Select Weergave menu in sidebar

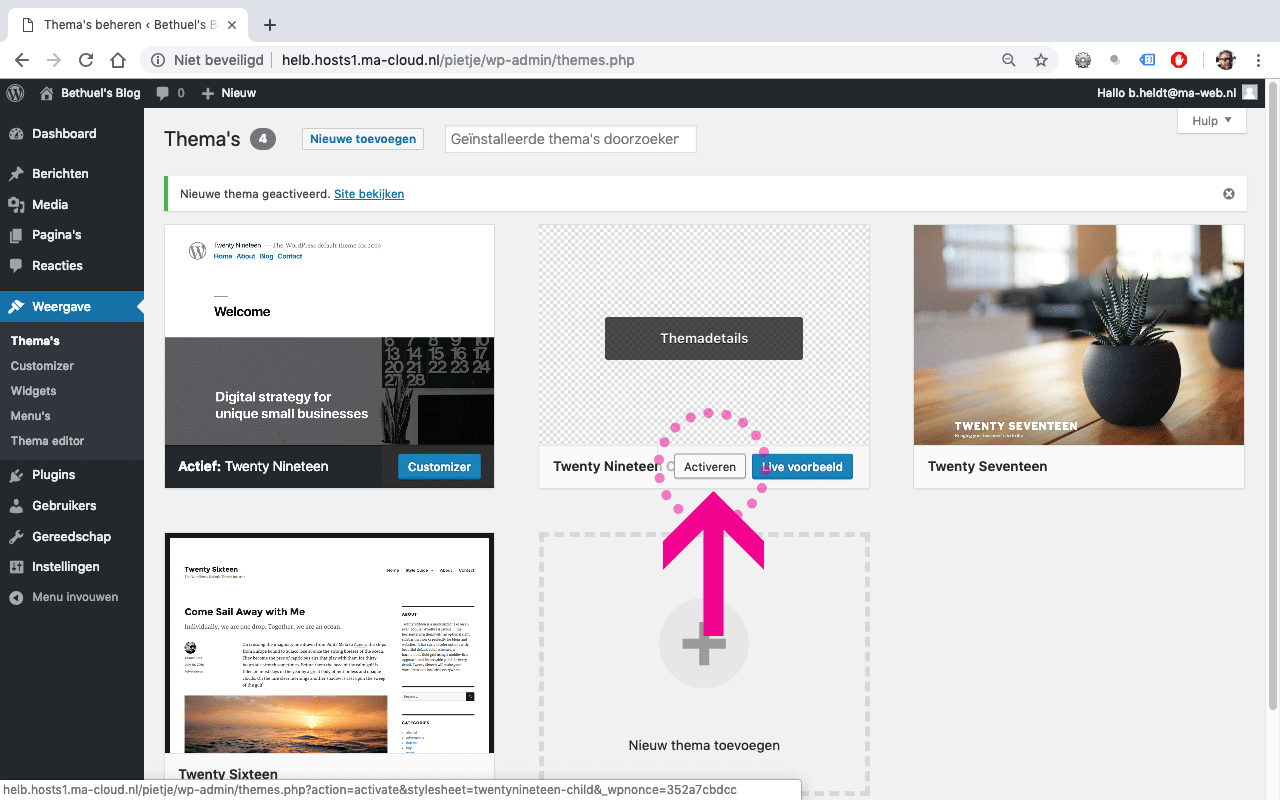(x=72, y=306)
